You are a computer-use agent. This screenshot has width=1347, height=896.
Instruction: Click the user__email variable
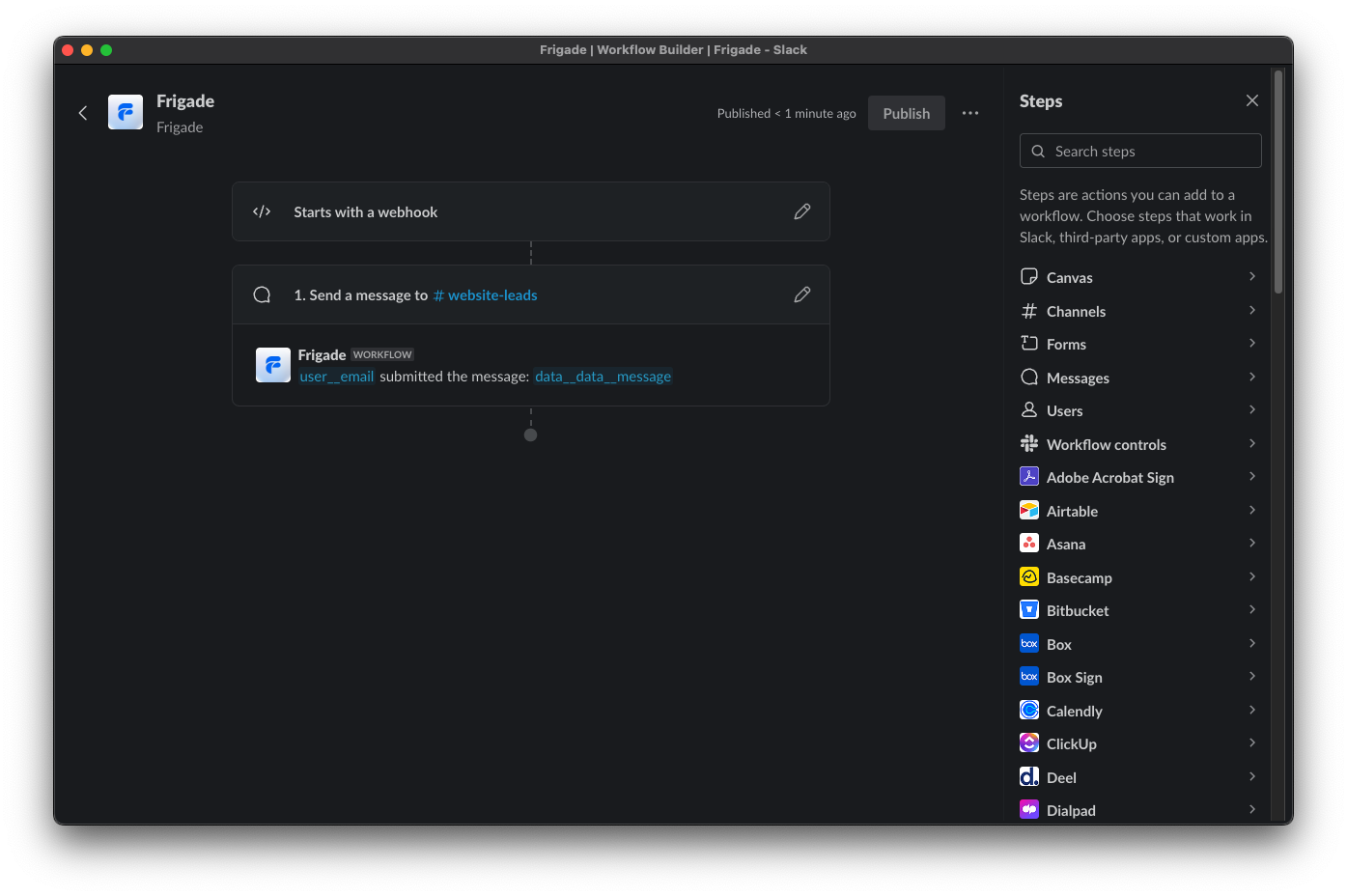click(336, 377)
